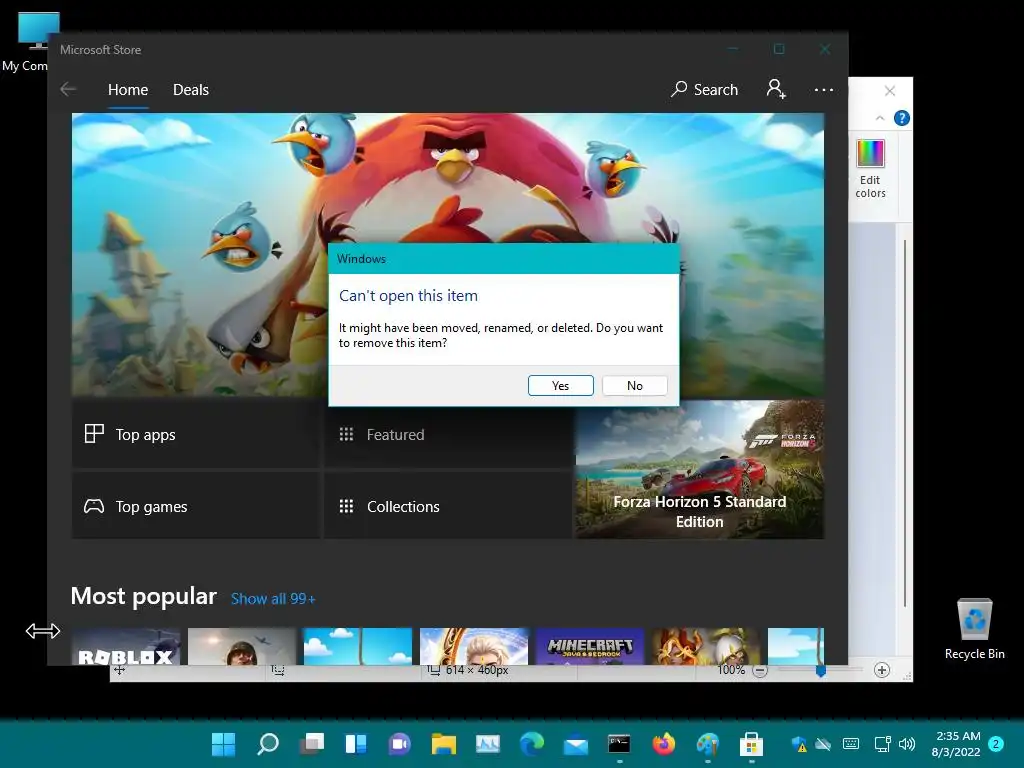Viewport: 1024px width, 768px height.
Task: Launch Firefox from the taskbar
Action: [664, 744]
